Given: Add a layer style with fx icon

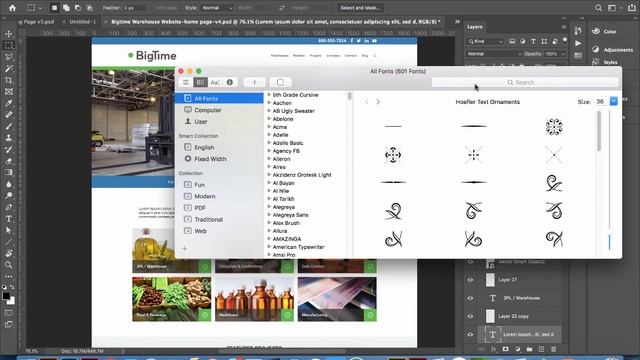Looking at the screenshot, I should (493, 349).
